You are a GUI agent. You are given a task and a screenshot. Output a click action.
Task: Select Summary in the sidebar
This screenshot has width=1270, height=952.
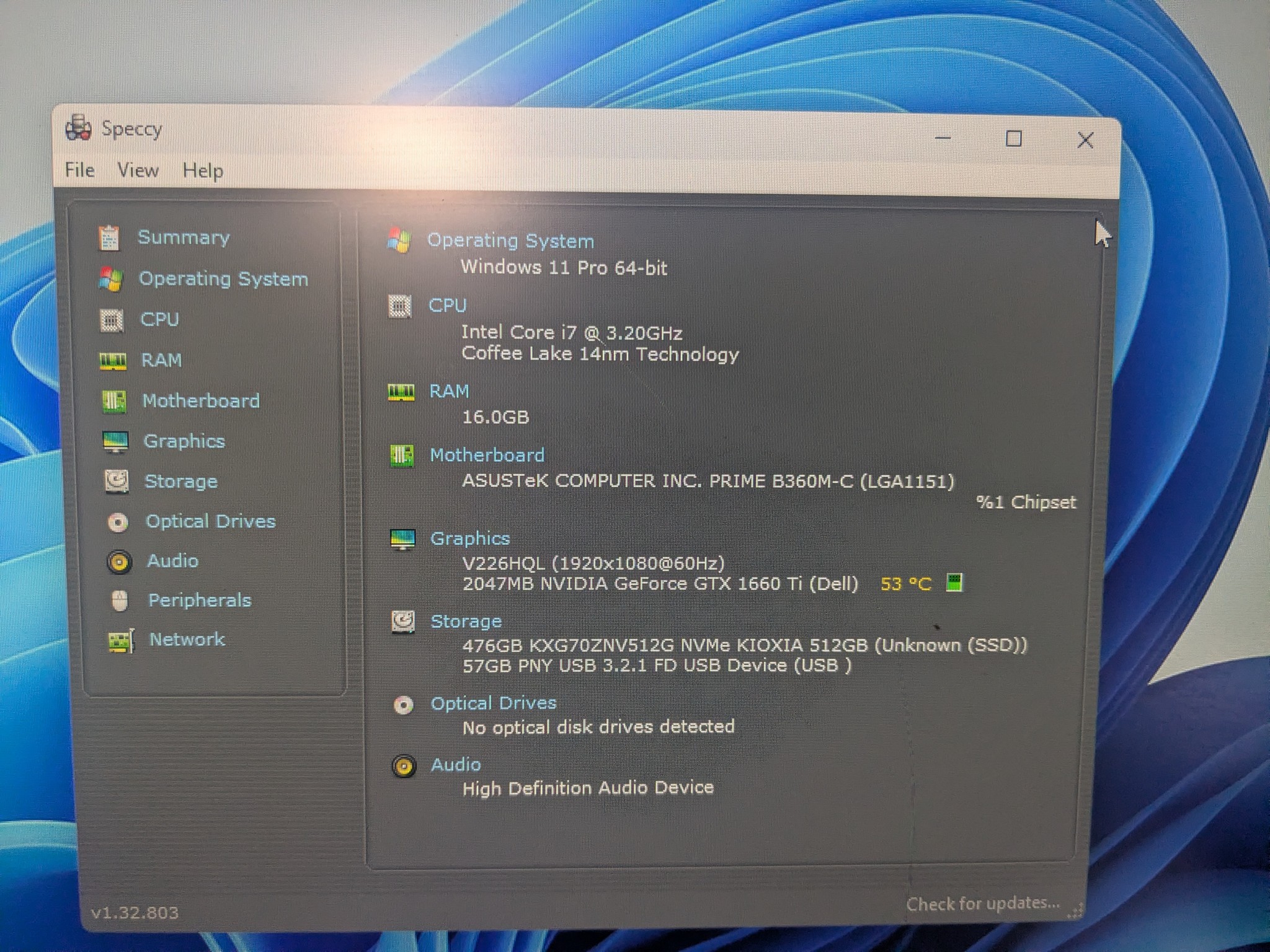click(184, 237)
